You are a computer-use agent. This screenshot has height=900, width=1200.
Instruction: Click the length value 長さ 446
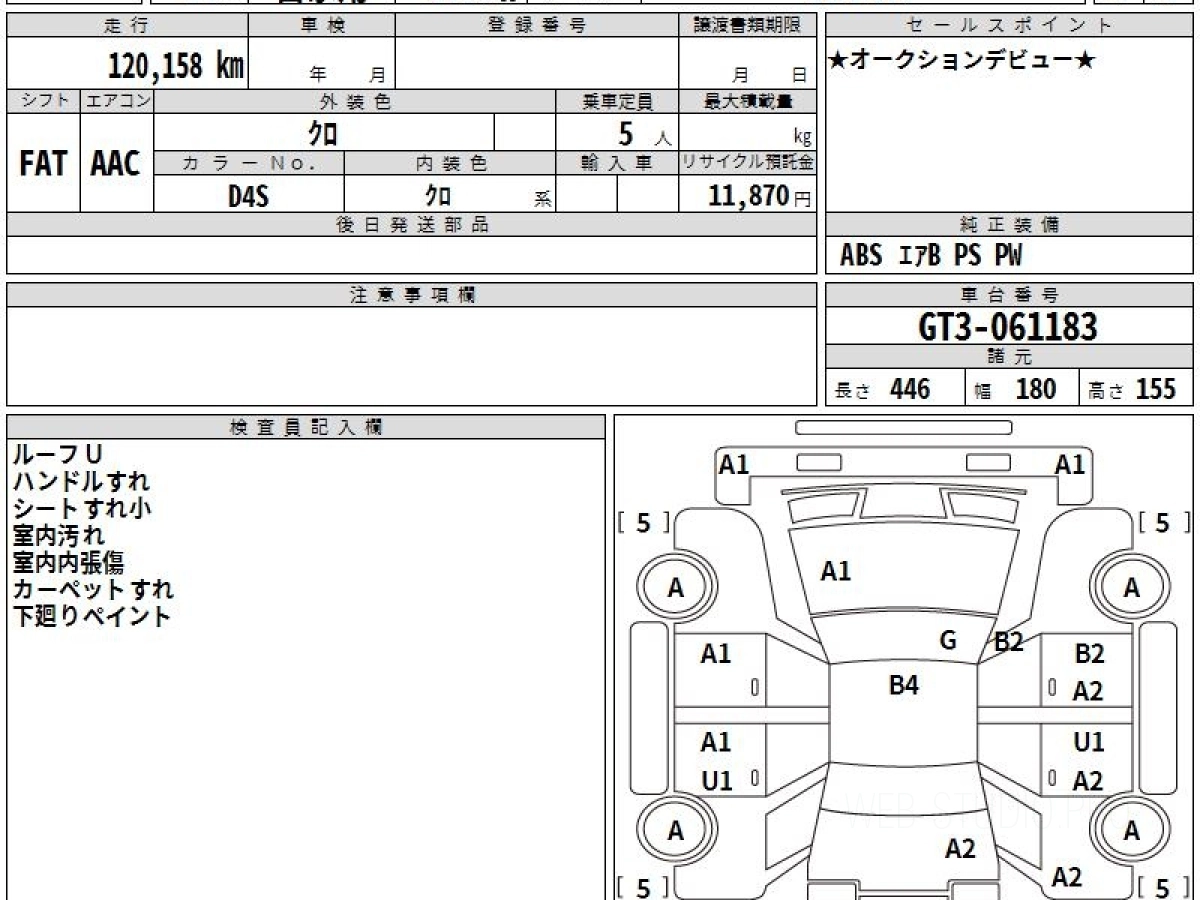click(883, 389)
